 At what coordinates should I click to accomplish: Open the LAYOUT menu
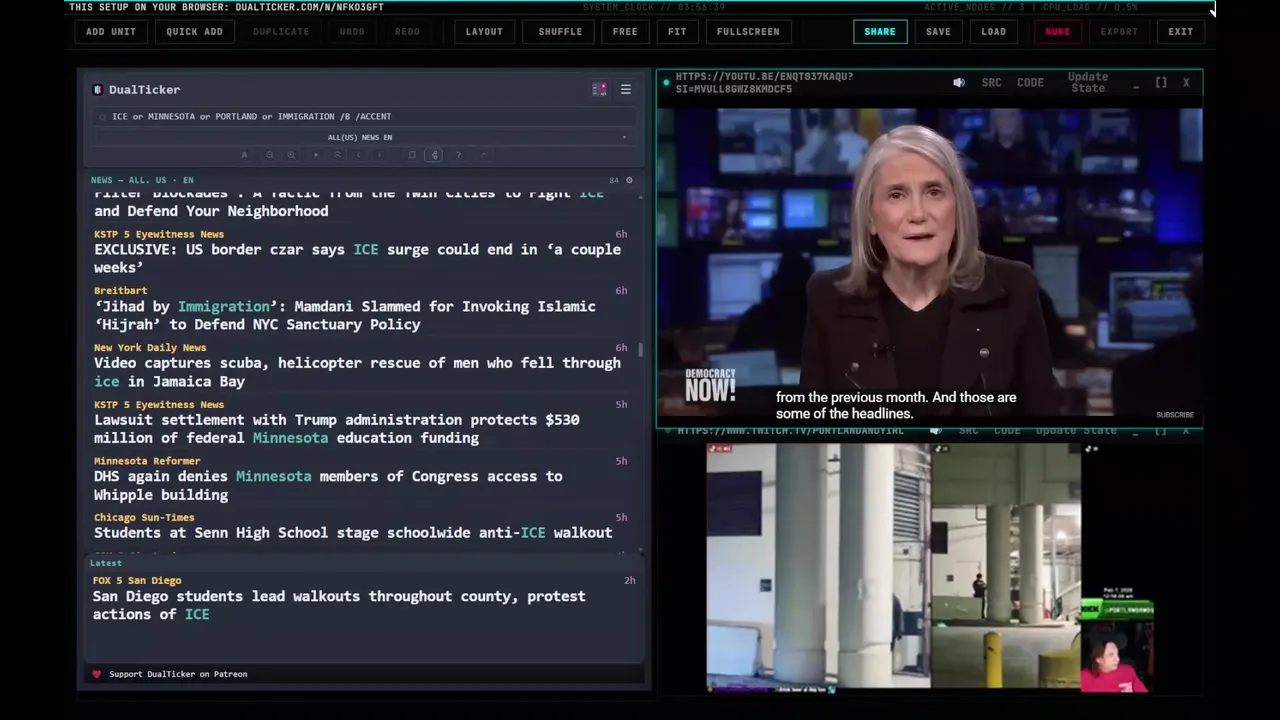(484, 32)
